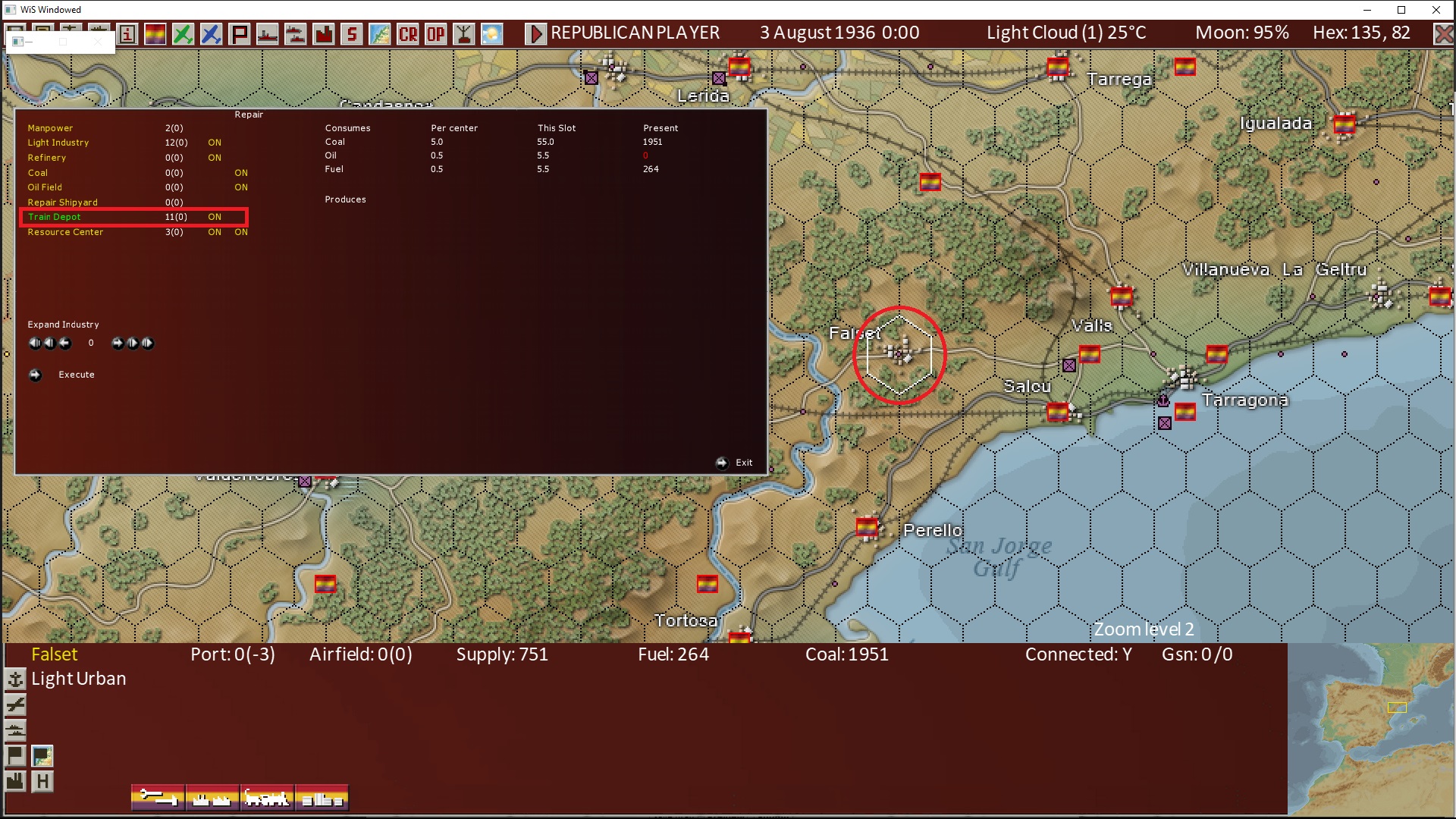Image resolution: width=1456 pixels, height=819 pixels.
Task: Click the '3 August 1936 0:00' date text
Action: (839, 33)
